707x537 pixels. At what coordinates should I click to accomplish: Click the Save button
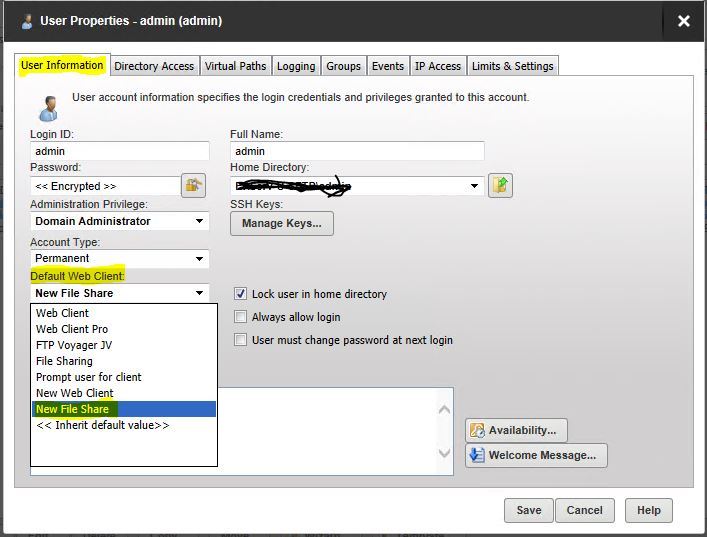(528, 510)
